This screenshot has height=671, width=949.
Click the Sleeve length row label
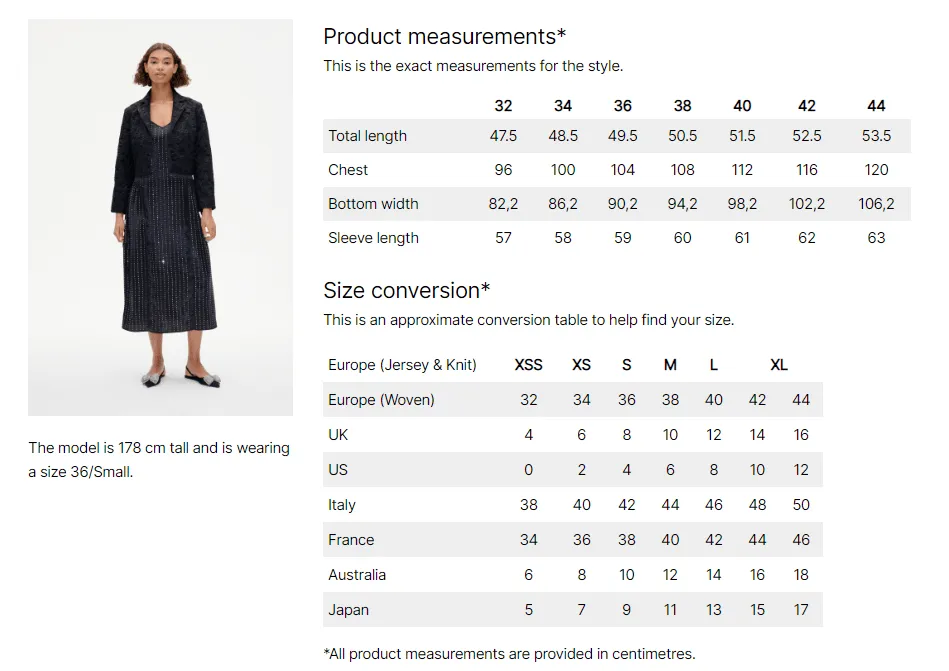(x=373, y=238)
